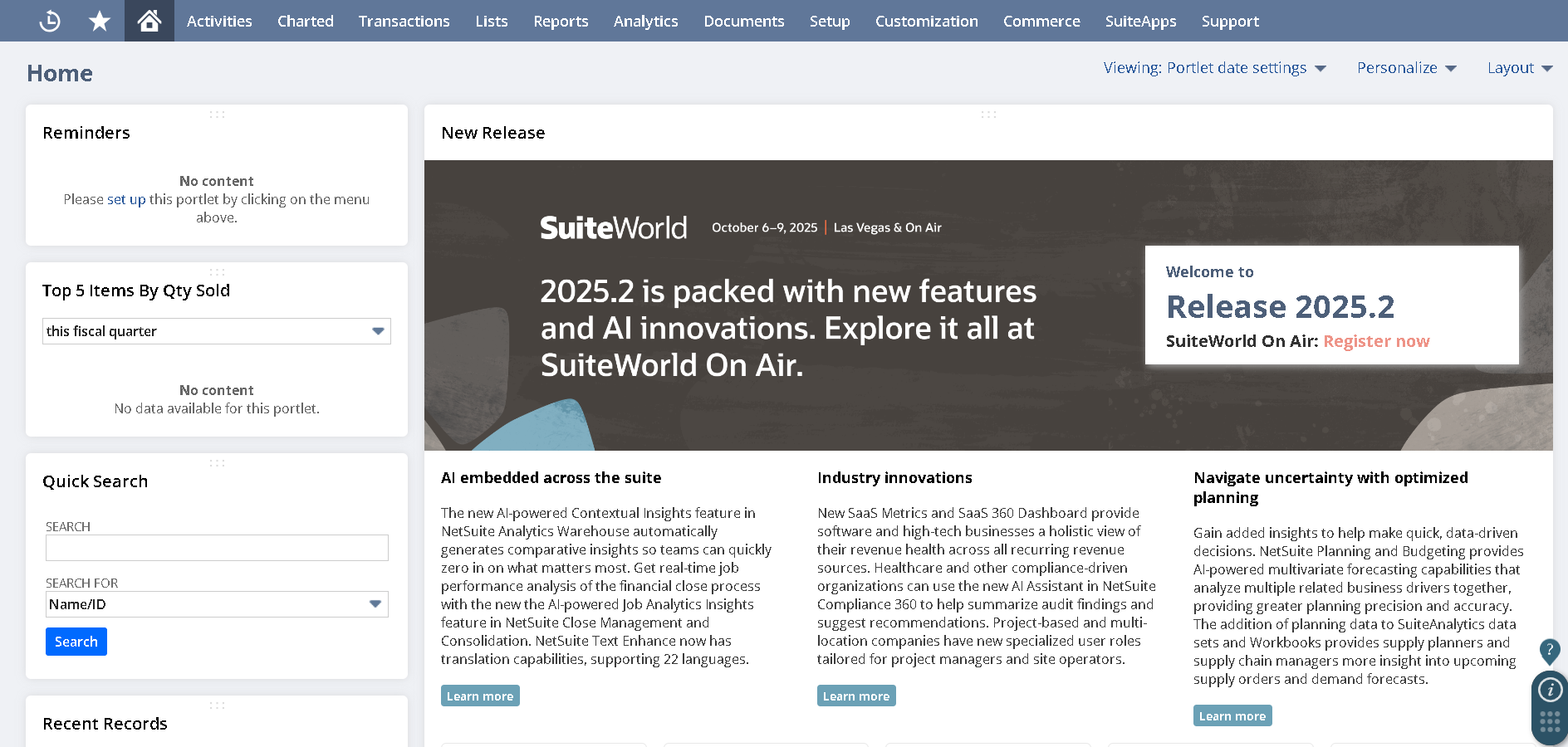Open Viewing: Portlet date settings

point(1214,68)
